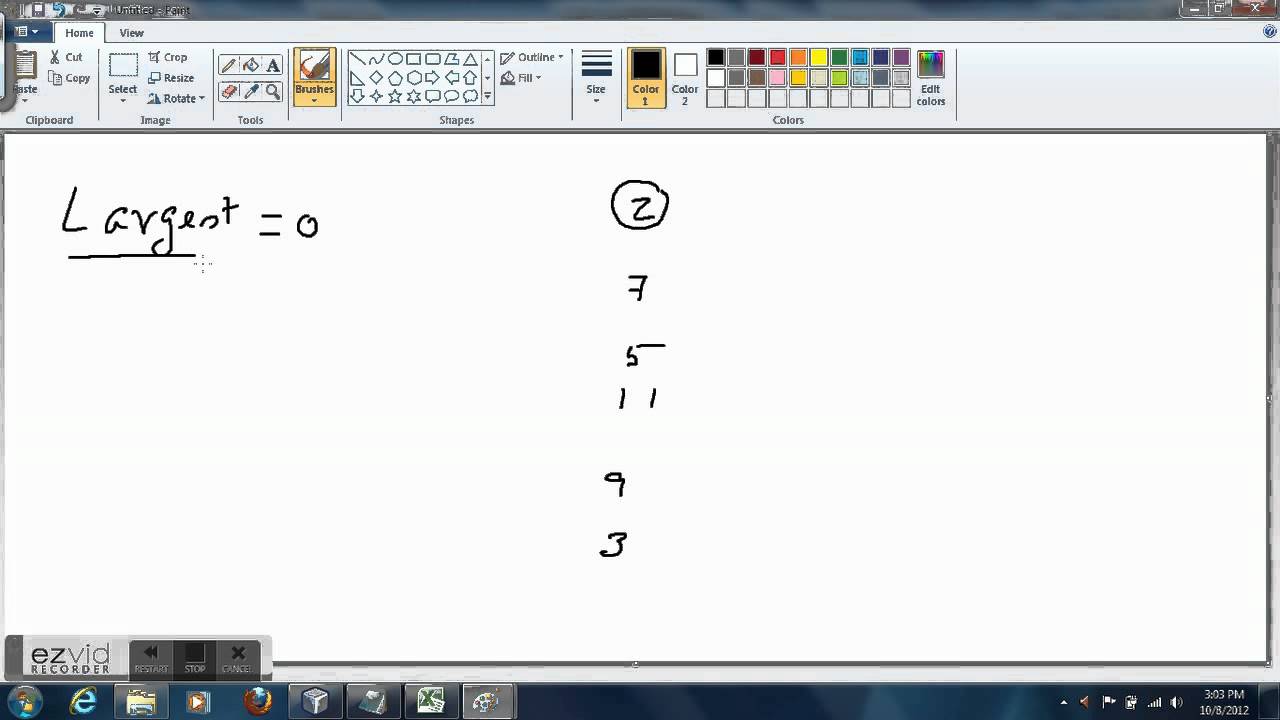This screenshot has width=1280, height=720.
Task: Choose the Right triangle shape
Action: pos(357,78)
